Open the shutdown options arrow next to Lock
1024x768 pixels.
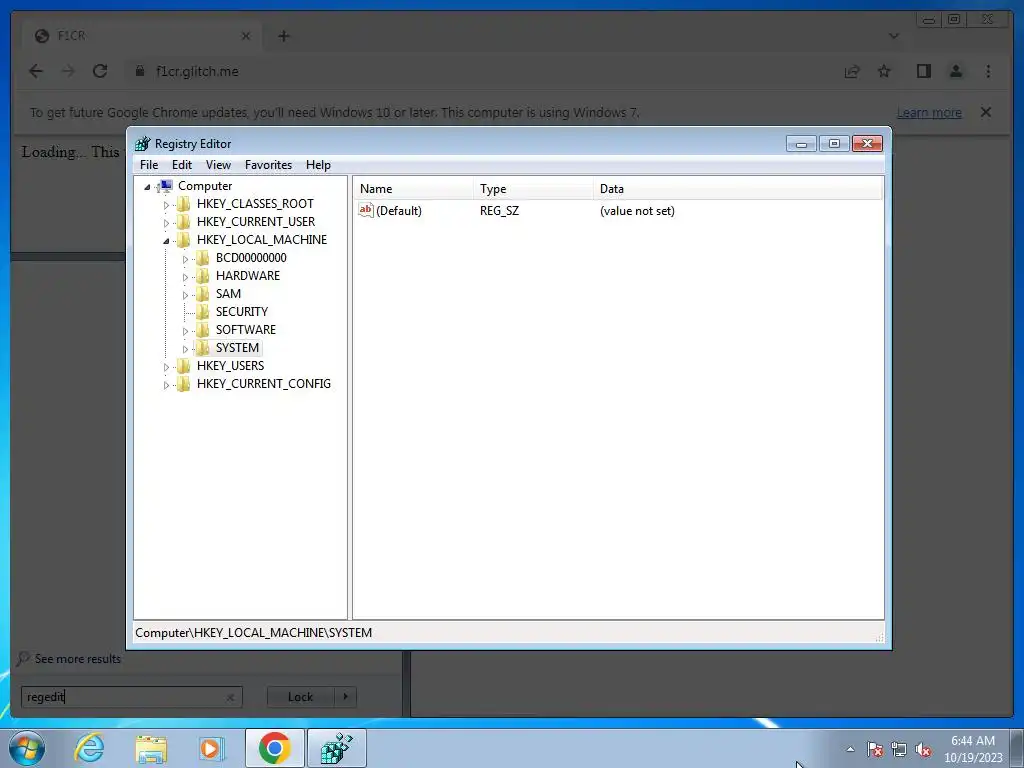pos(345,697)
